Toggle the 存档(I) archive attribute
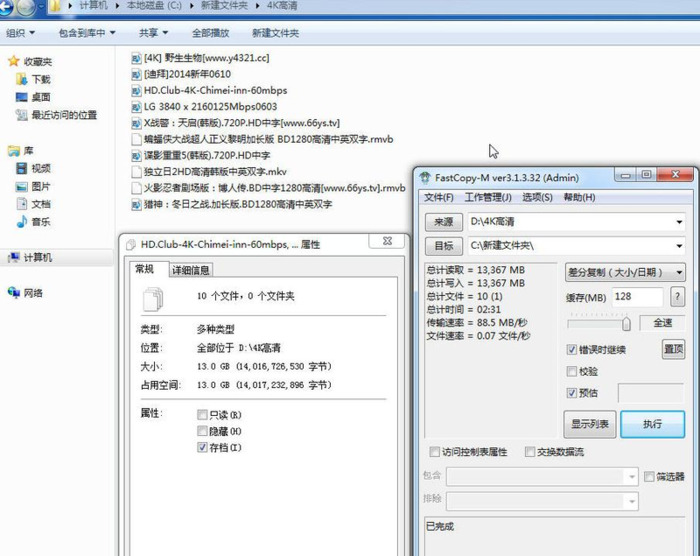The image size is (700, 556). click(x=202, y=447)
